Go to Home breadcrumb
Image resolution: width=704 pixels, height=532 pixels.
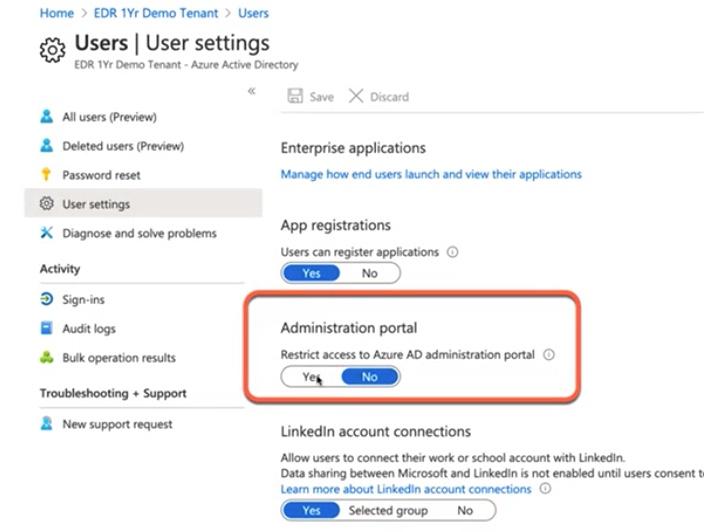(x=57, y=13)
